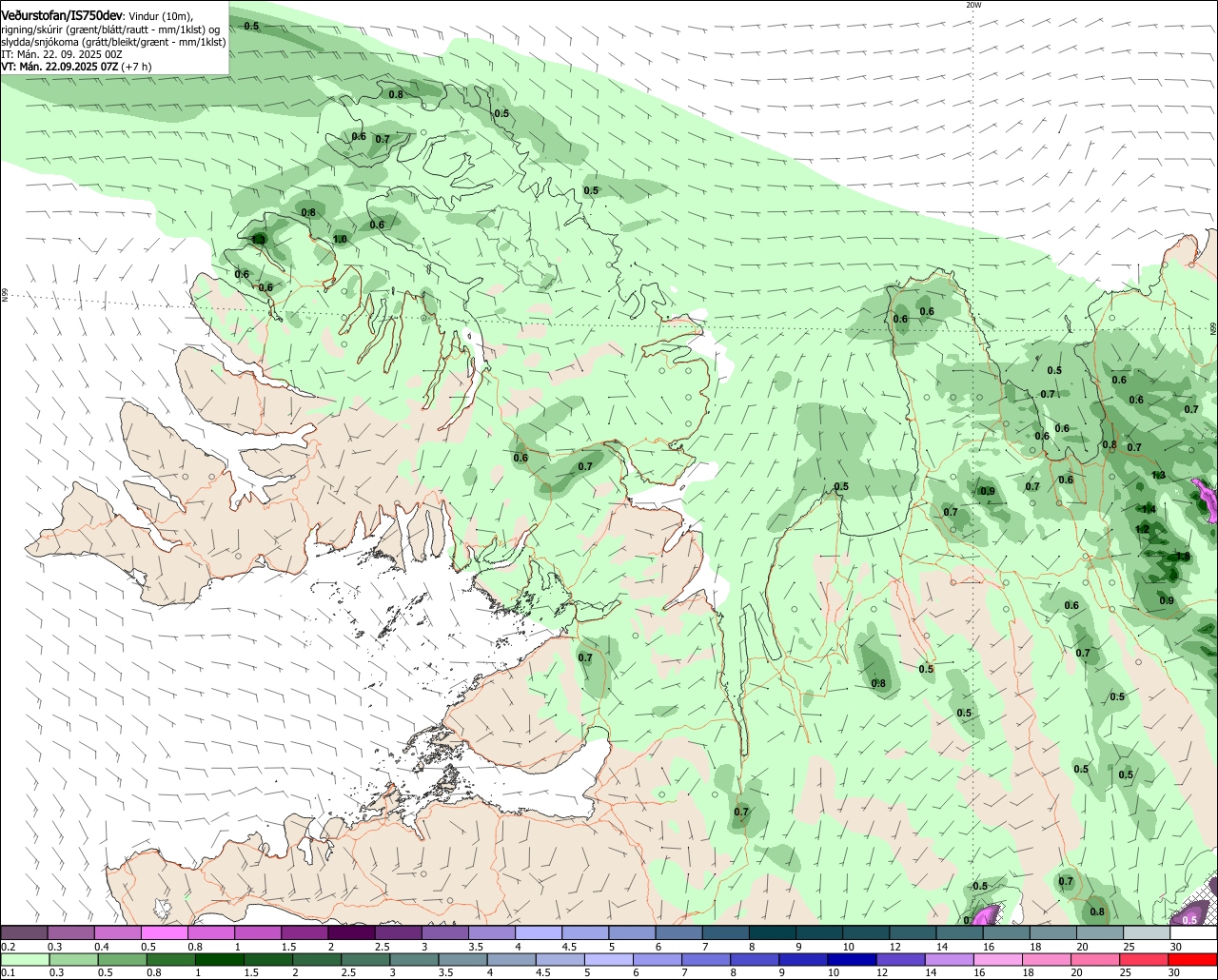Click the medium green swatch labeled 0.5 in lower legend
The width and height of the screenshot is (1218, 980).
pyautogui.click(x=123, y=960)
